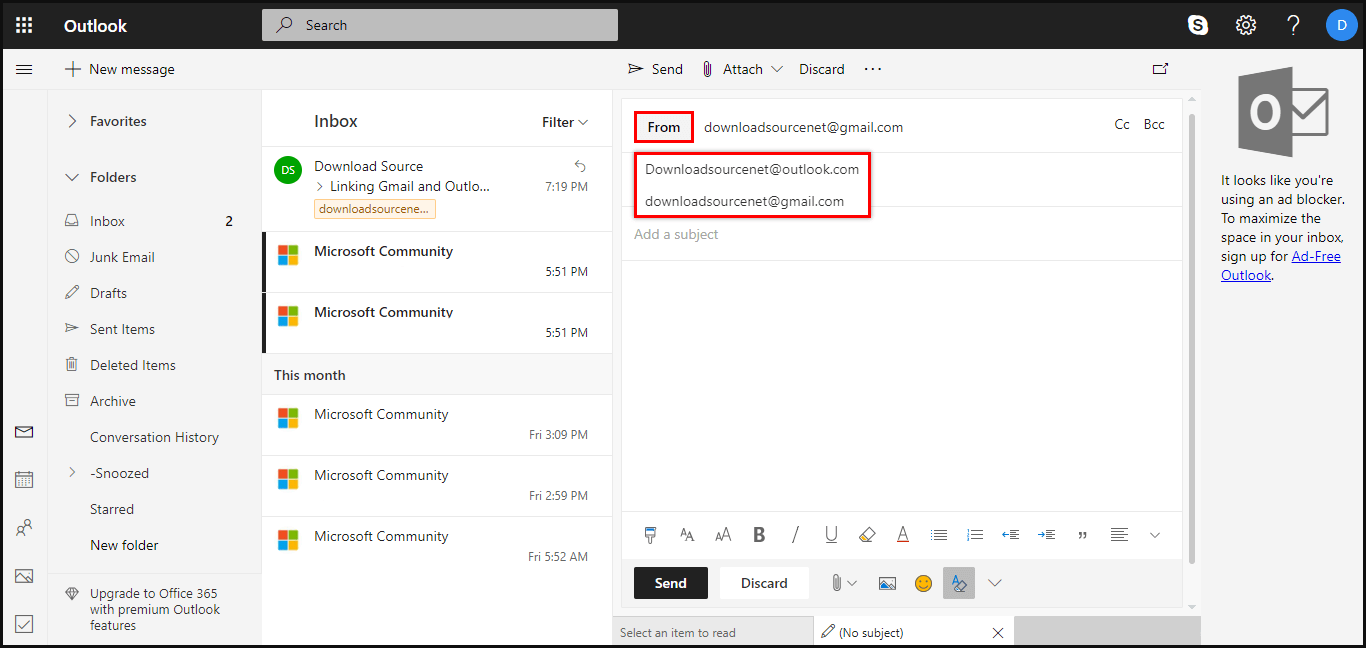
Task: Click the Add a subject field
Action: [901, 234]
